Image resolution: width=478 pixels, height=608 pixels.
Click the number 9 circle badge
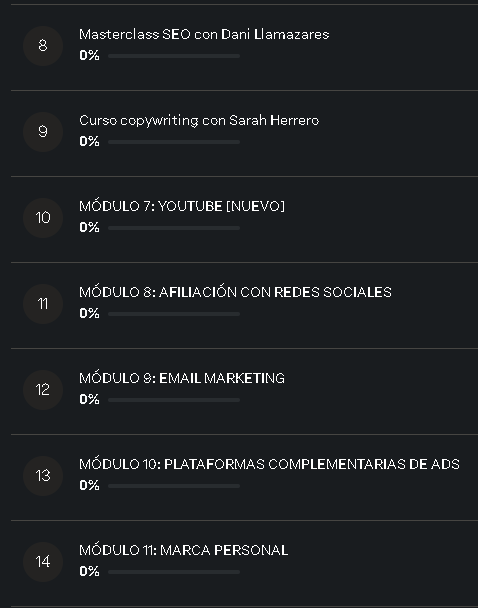(43, 132)
